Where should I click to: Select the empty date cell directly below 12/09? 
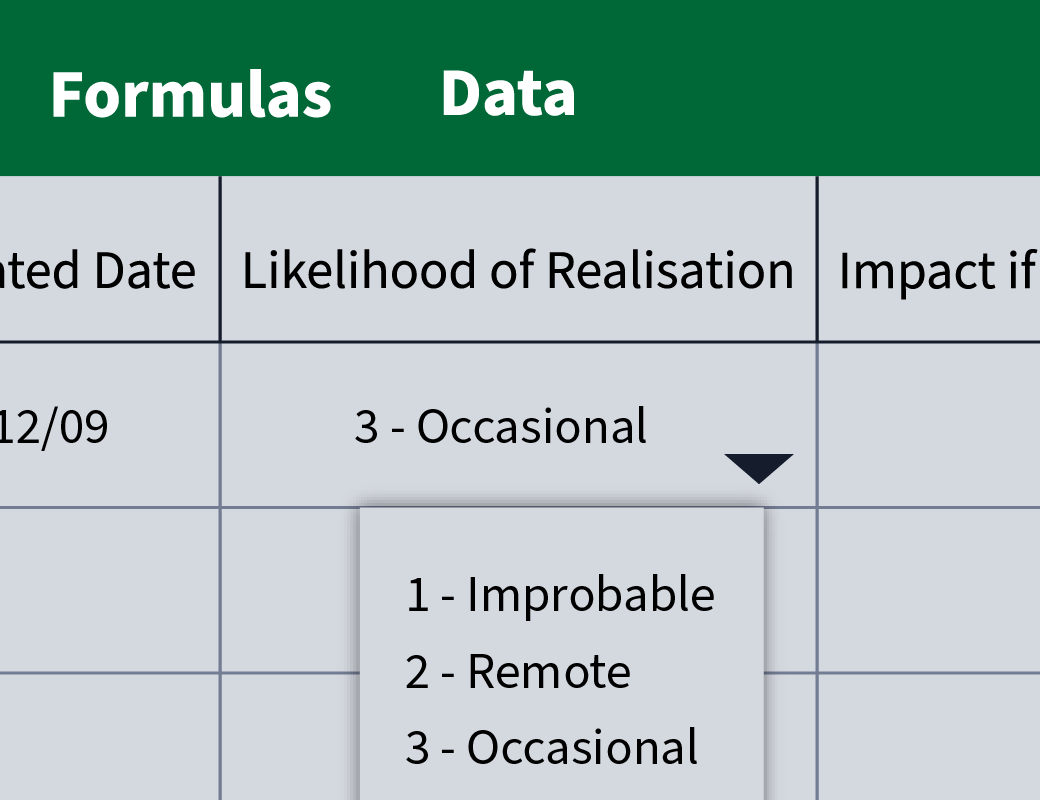pos(109,590)
